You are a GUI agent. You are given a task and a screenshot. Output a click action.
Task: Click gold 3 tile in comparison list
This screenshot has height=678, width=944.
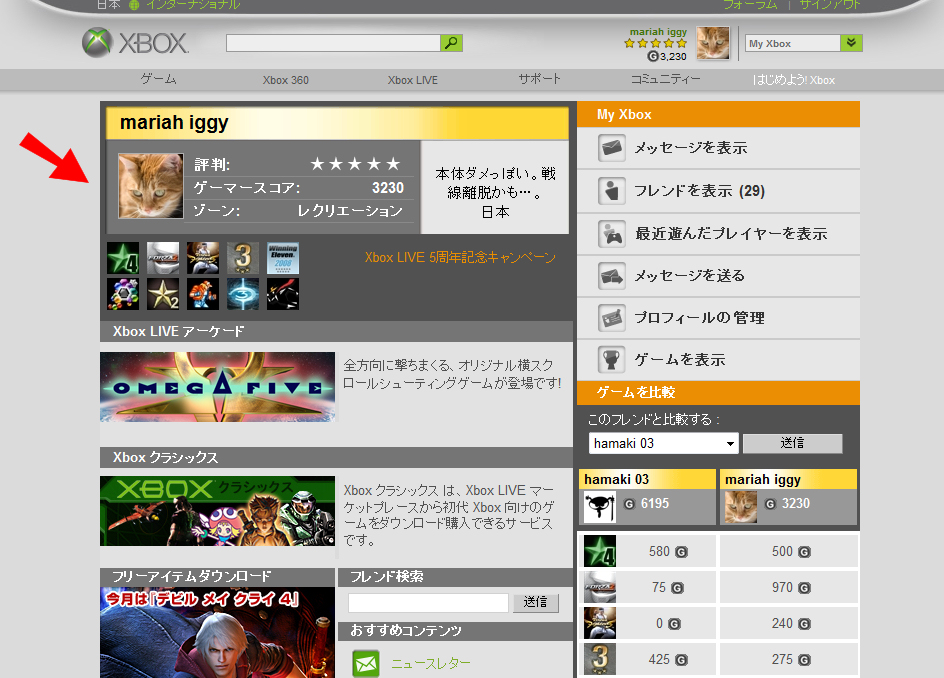[x=600, y=659]
